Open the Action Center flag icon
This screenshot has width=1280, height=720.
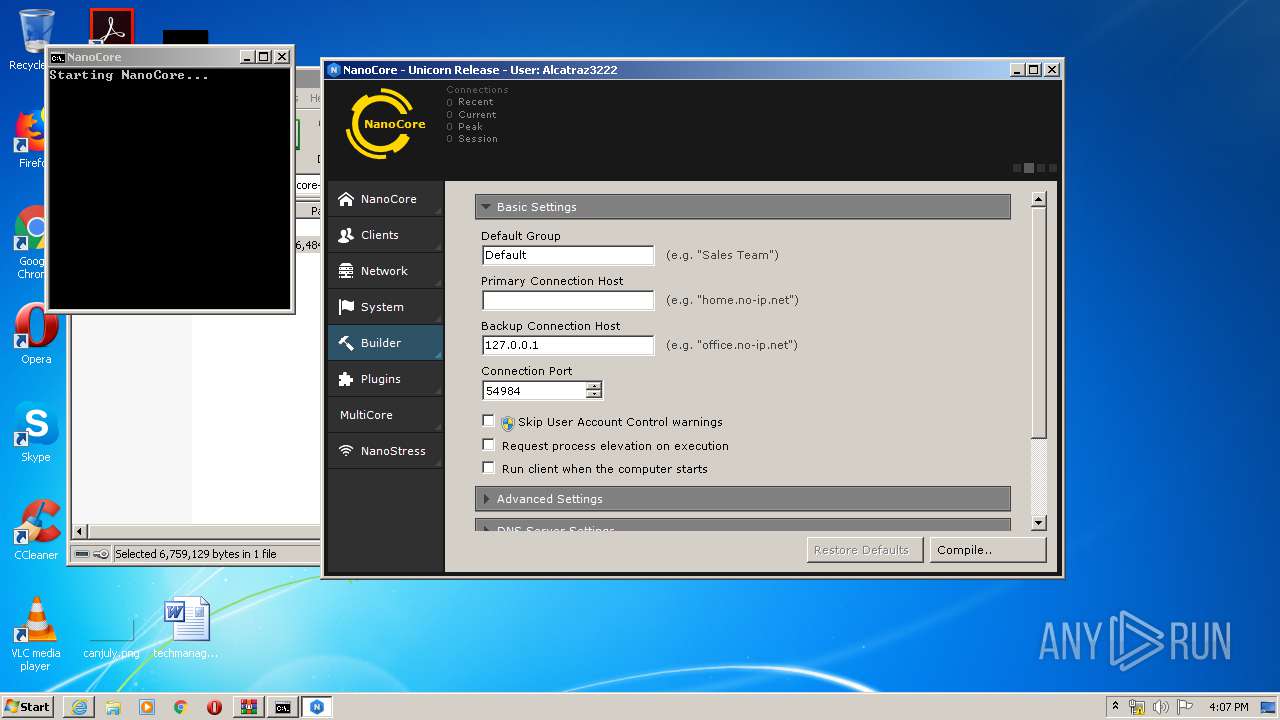(x=1185, y=707)
